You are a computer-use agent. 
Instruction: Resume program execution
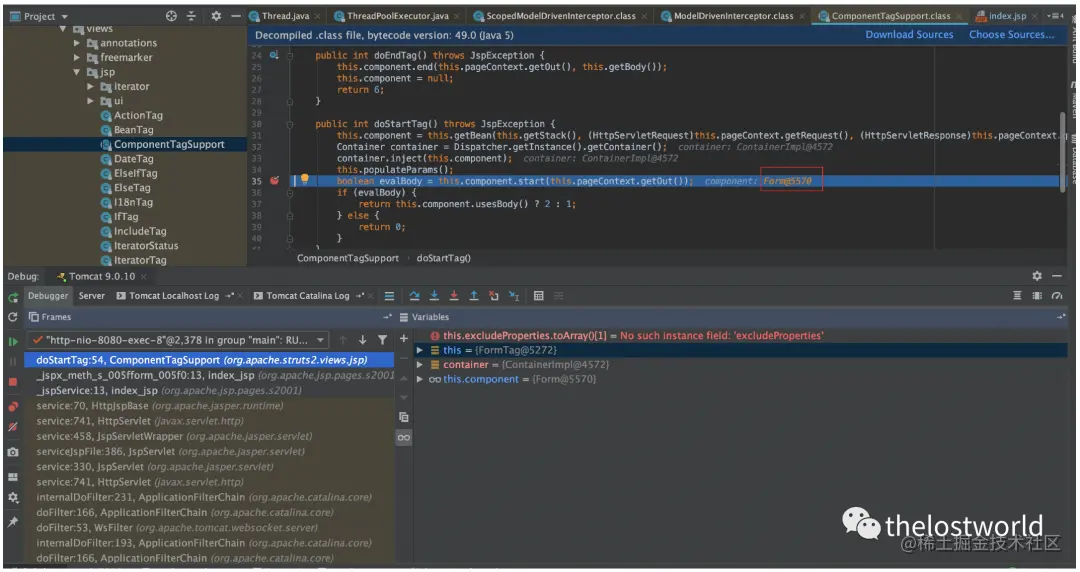click(12, 341)
